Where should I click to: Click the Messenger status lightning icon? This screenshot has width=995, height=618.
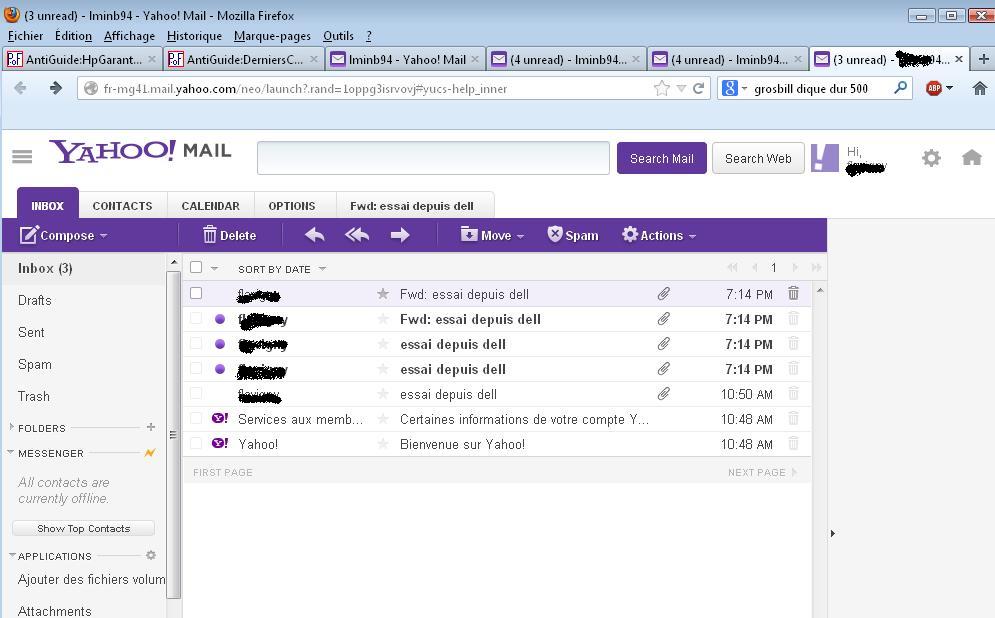(x=150, y=453)
